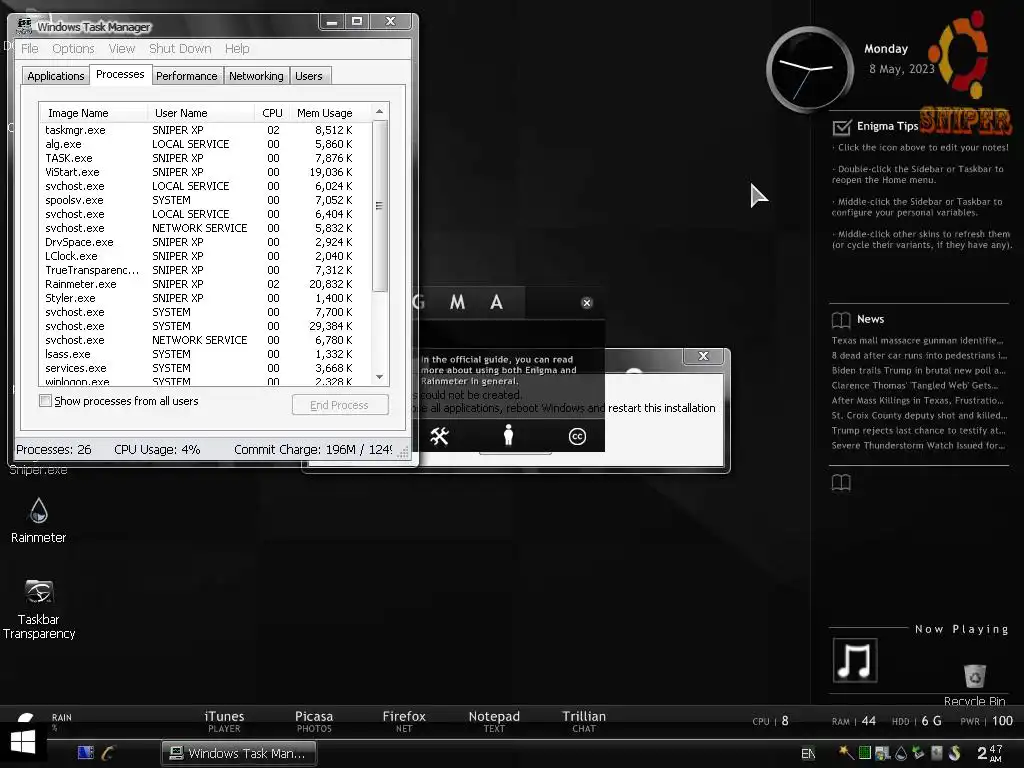Screen dimensions: 1024x768
Task: Click the computer network tray icon
Action: [883, 753]
